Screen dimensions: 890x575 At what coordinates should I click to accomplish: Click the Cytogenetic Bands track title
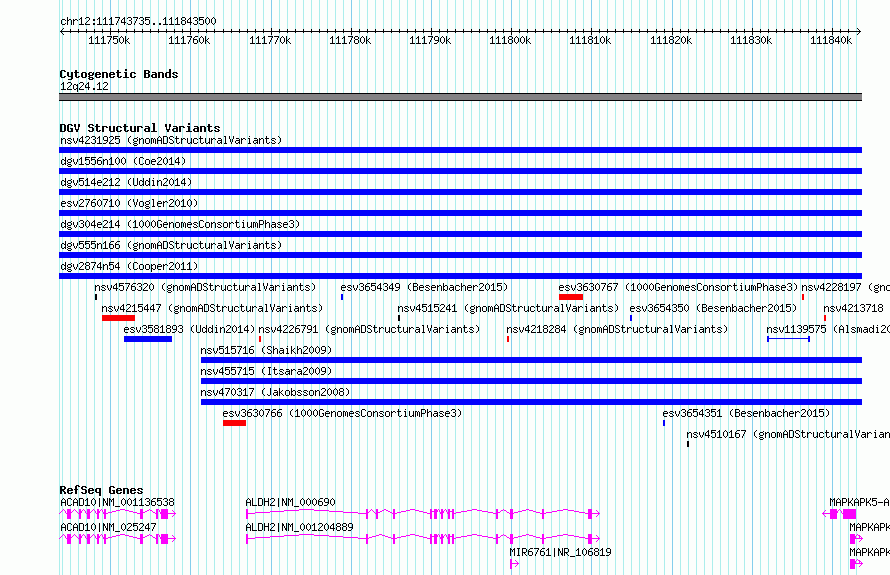point(119,74)
